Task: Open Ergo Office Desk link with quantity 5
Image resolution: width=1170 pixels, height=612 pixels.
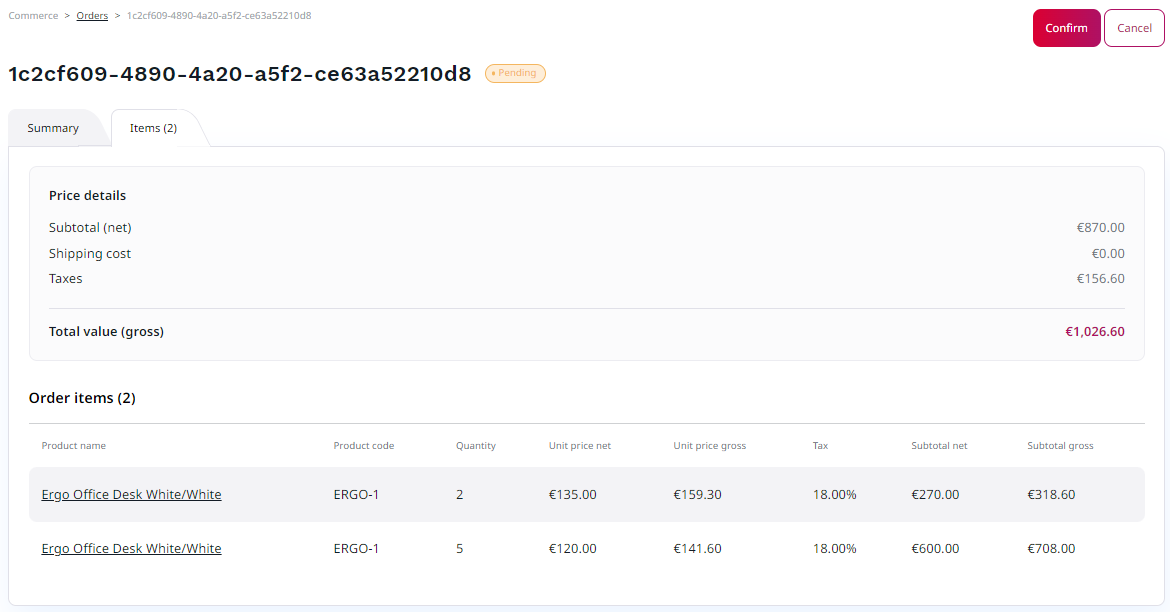Action: pyautogui.click(x=131, y=549)
